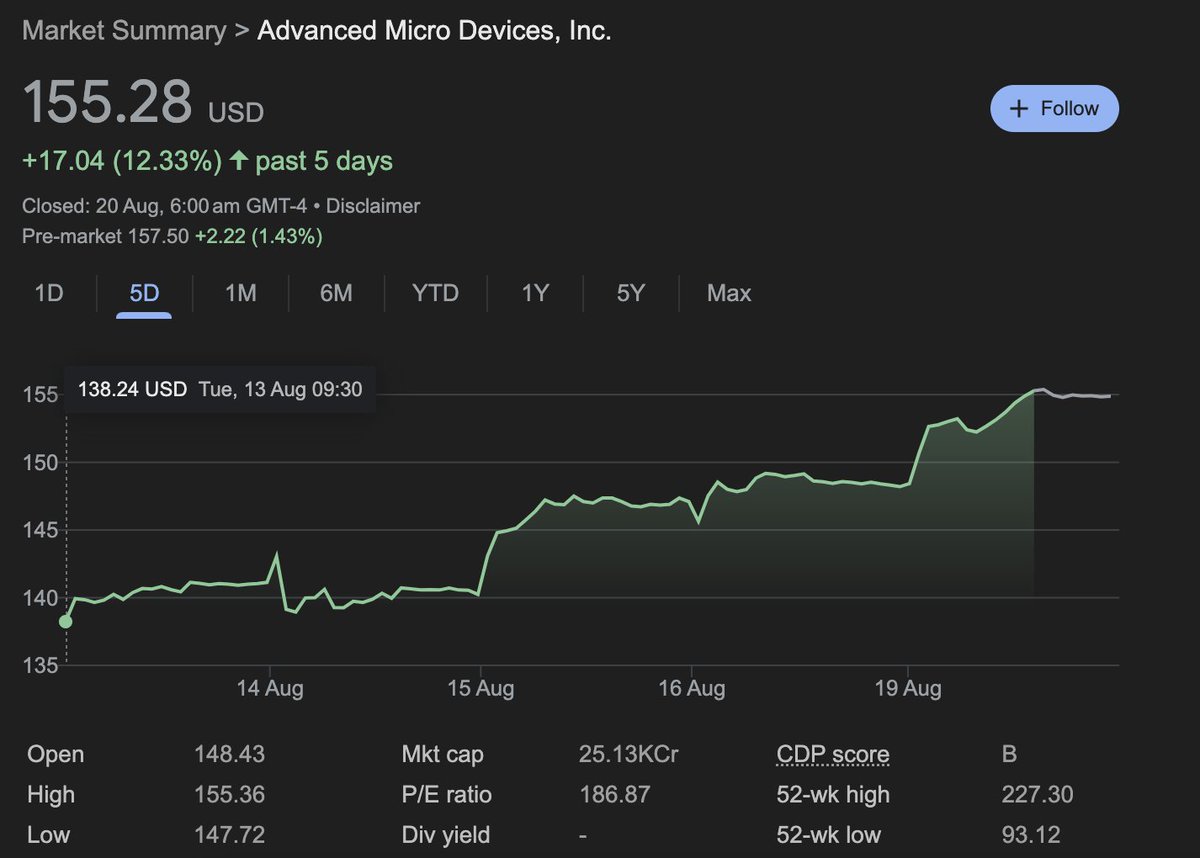Open the Disclaimer link
The image size is (1200, 858).
pos(373,206)
